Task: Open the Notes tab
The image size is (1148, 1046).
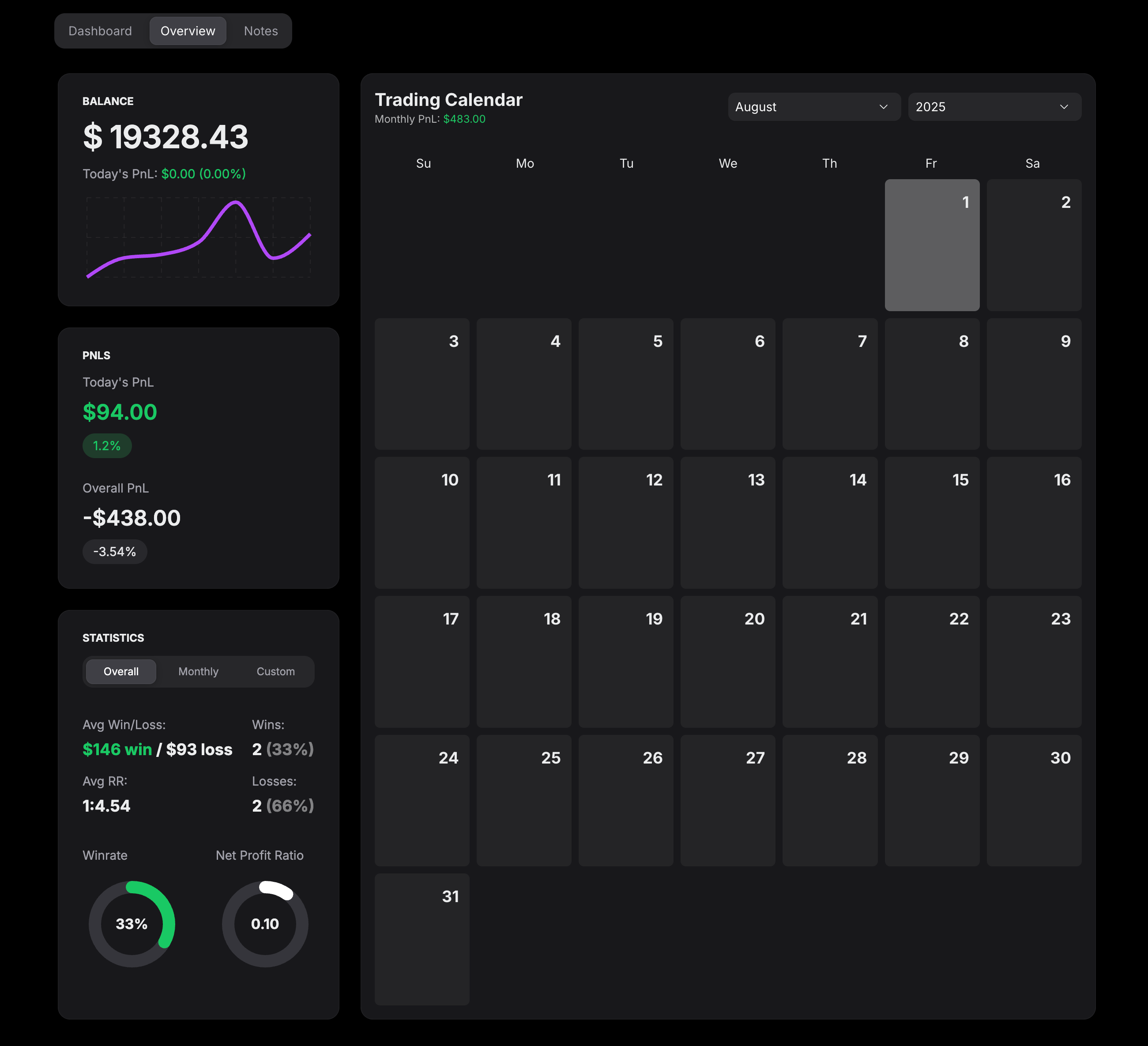Action: (x=261, y=31)
